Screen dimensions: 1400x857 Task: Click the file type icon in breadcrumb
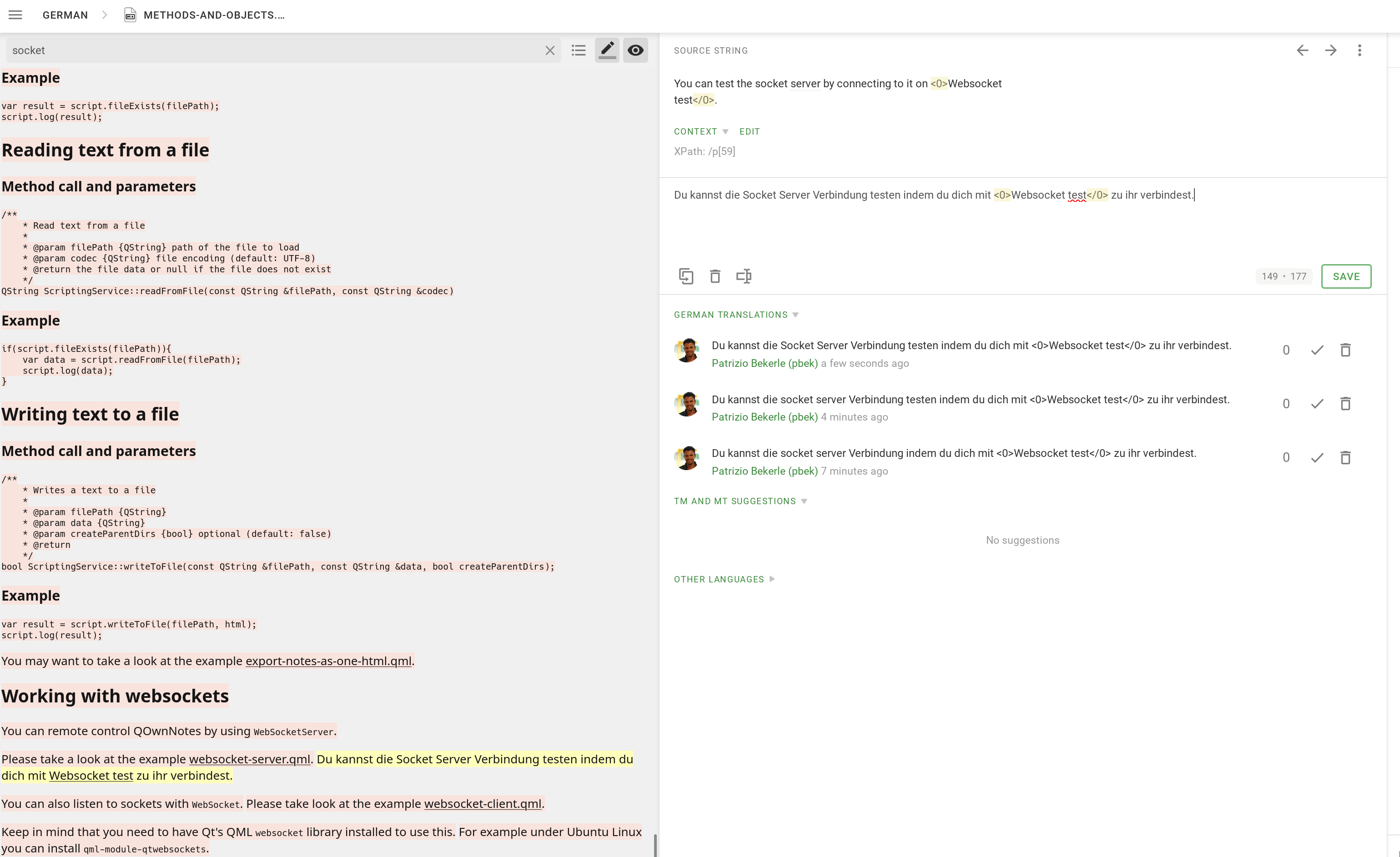point(130,15)
